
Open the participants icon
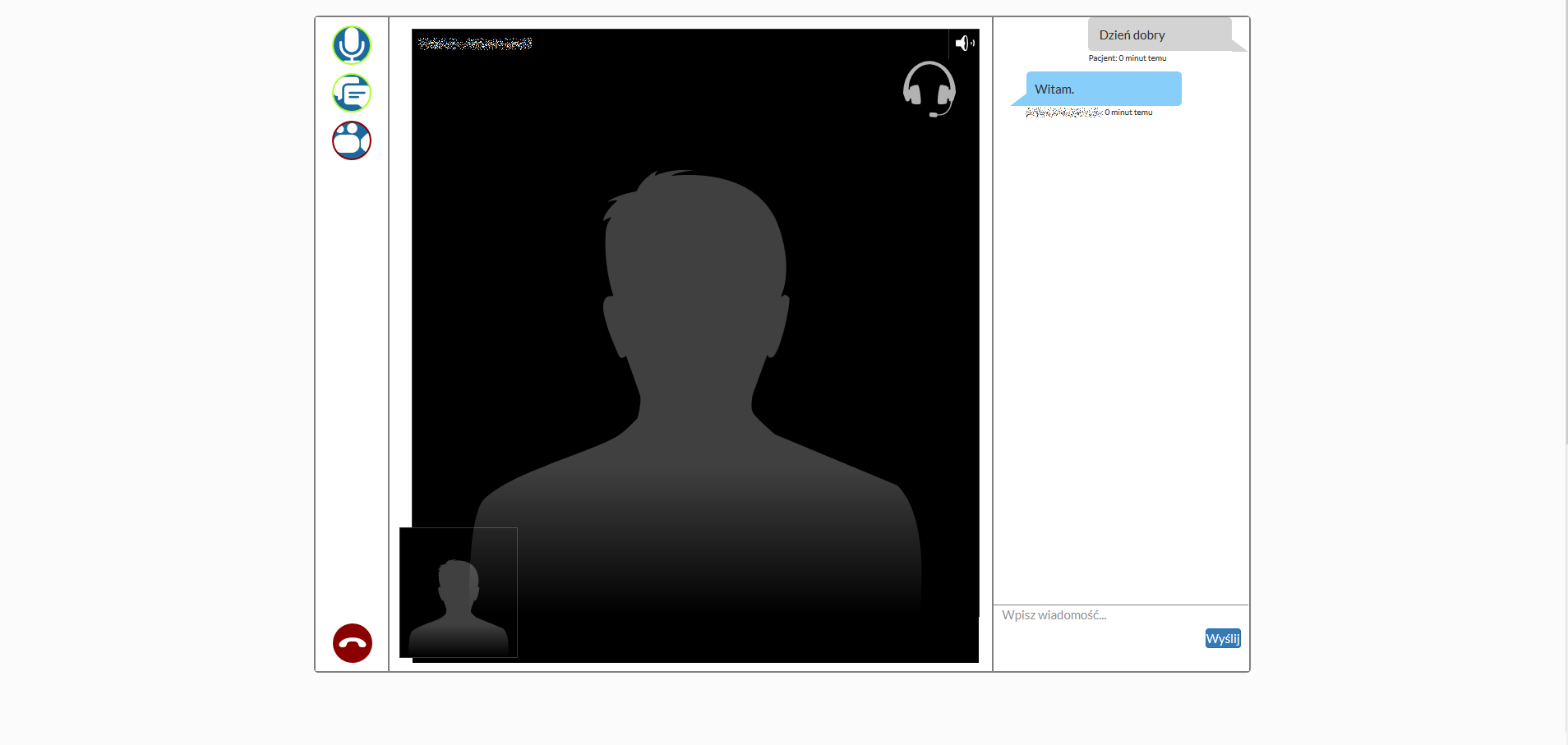point(352,140)
